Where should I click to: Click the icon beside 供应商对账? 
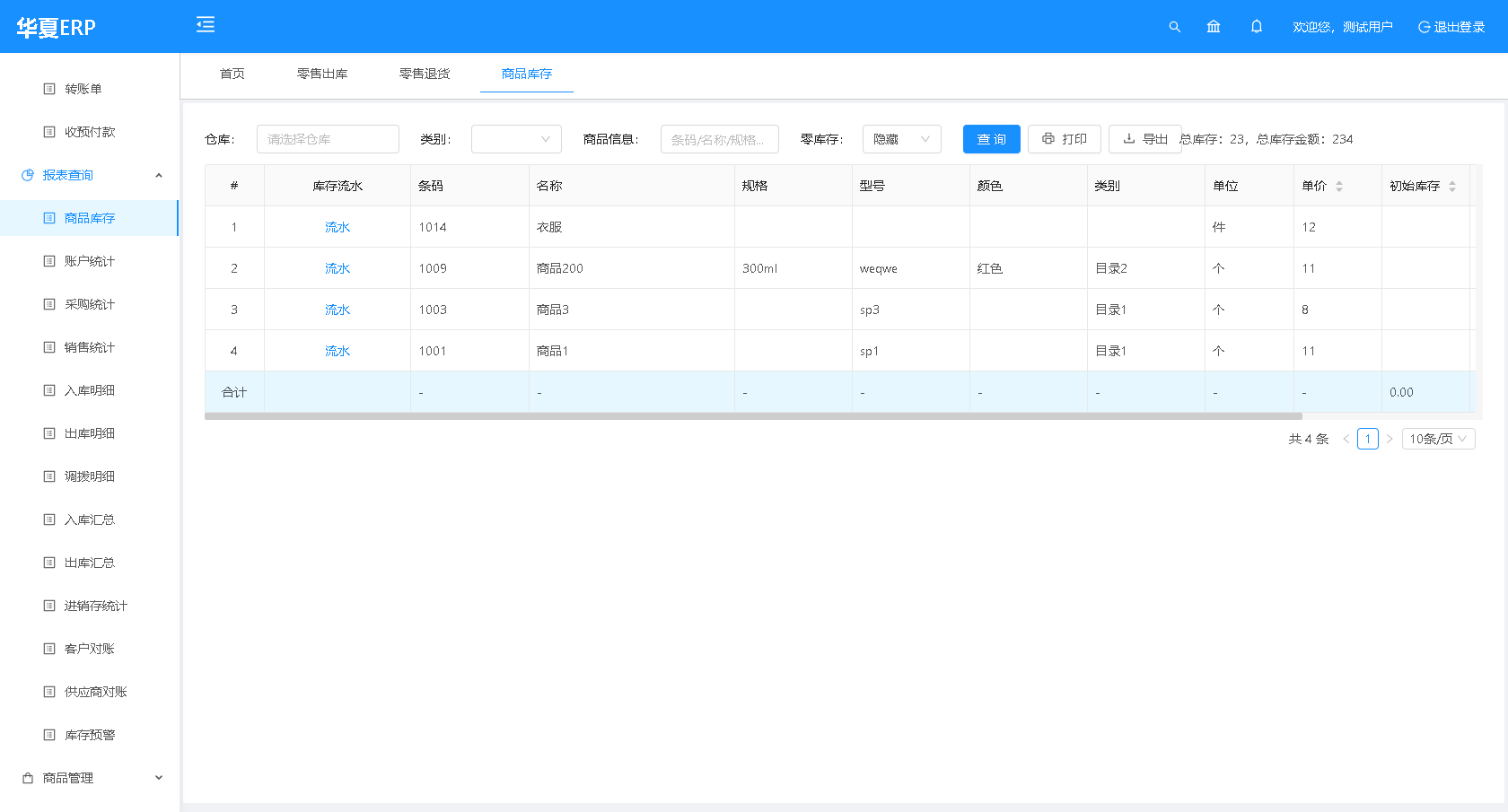coord(49,692)
